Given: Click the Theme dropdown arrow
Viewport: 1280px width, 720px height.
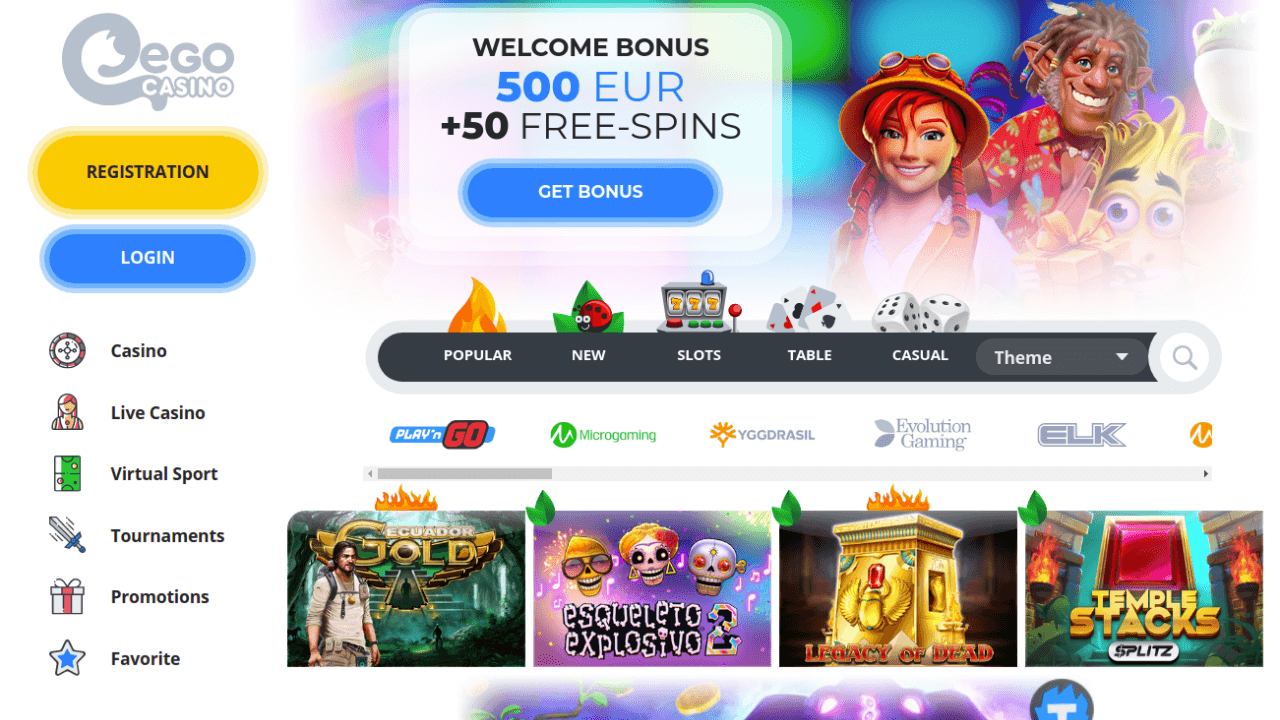Looking at the screenshot, I should (x=1122, y=357).
